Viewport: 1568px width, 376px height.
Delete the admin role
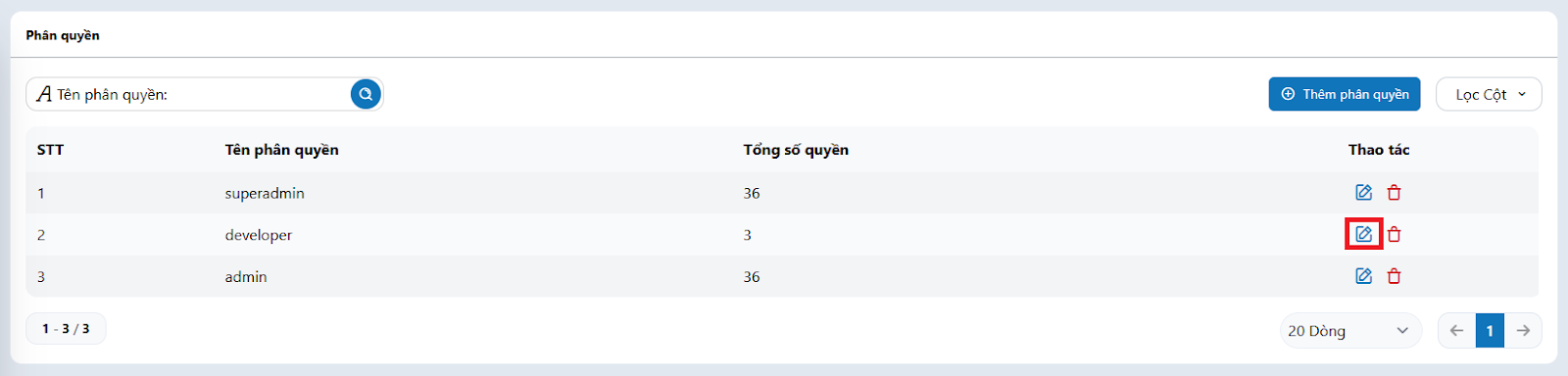tap(1394, 276)
